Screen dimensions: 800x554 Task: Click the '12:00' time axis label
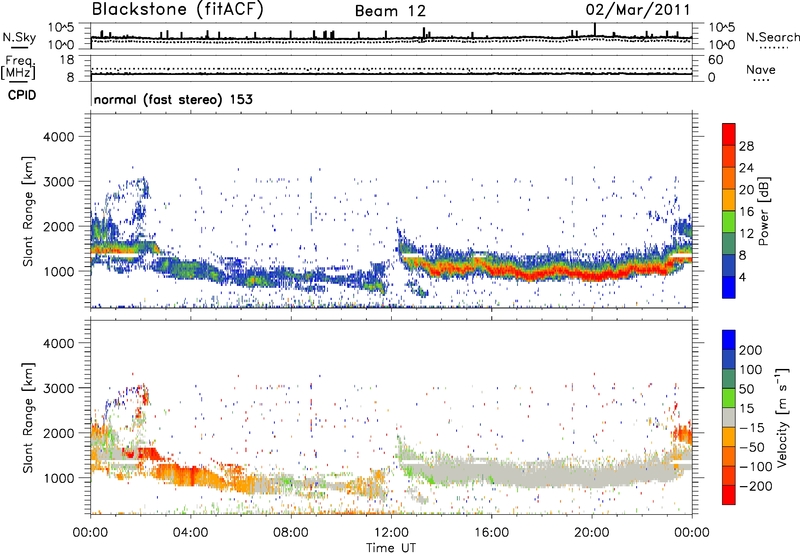391,533
